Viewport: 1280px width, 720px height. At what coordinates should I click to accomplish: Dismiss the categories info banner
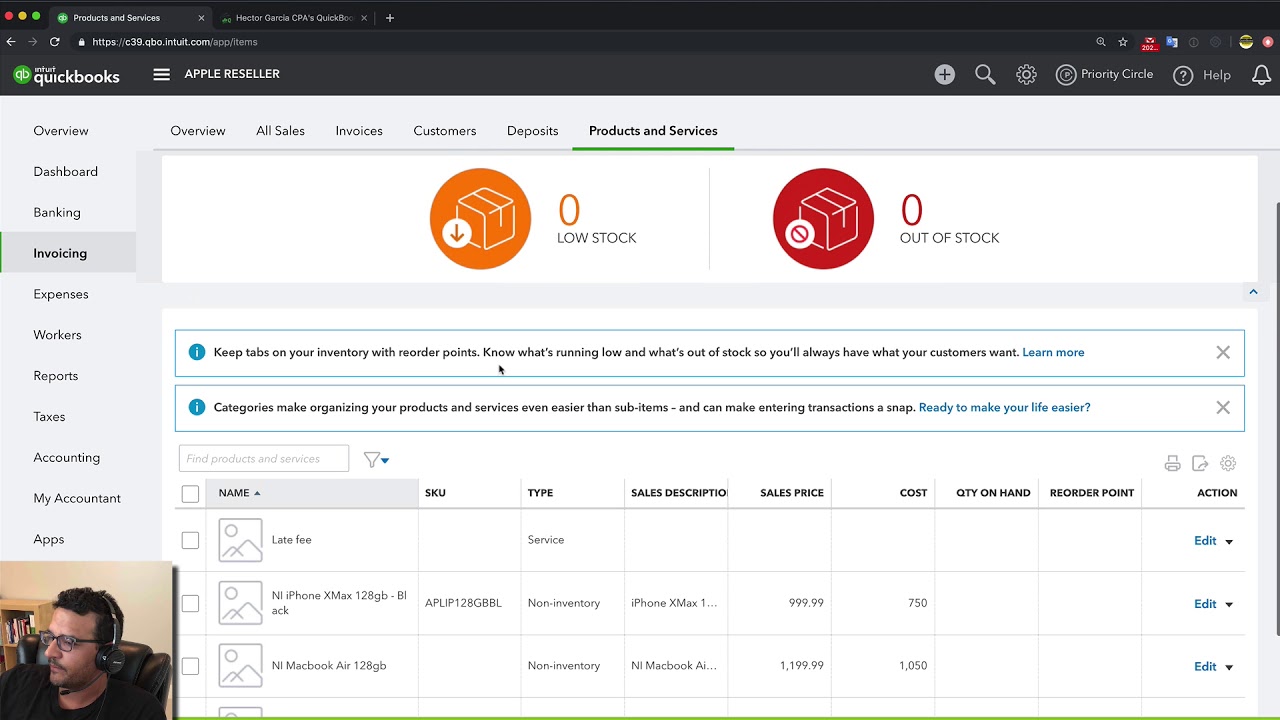1223,408
